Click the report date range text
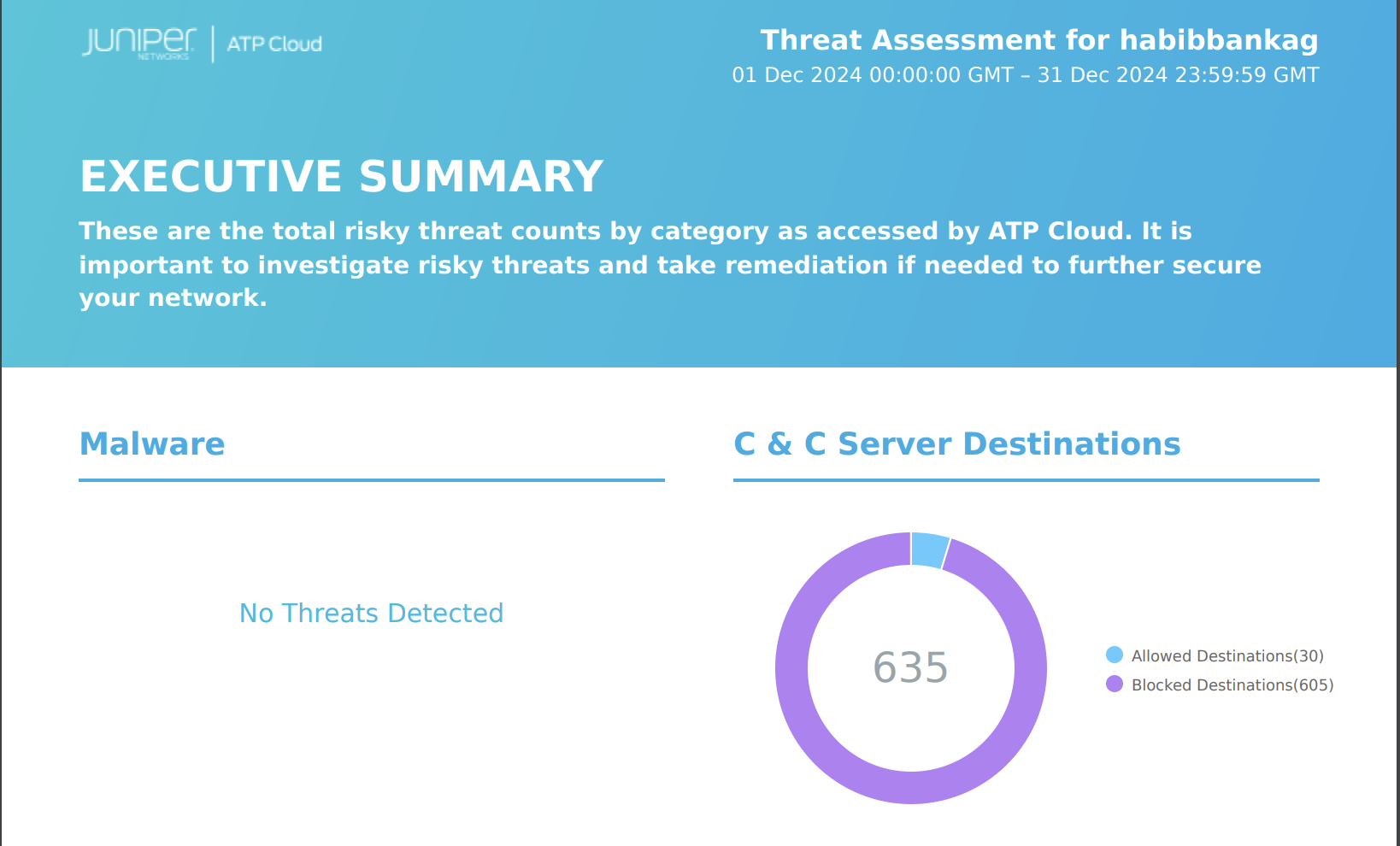 click(1026, 75)
